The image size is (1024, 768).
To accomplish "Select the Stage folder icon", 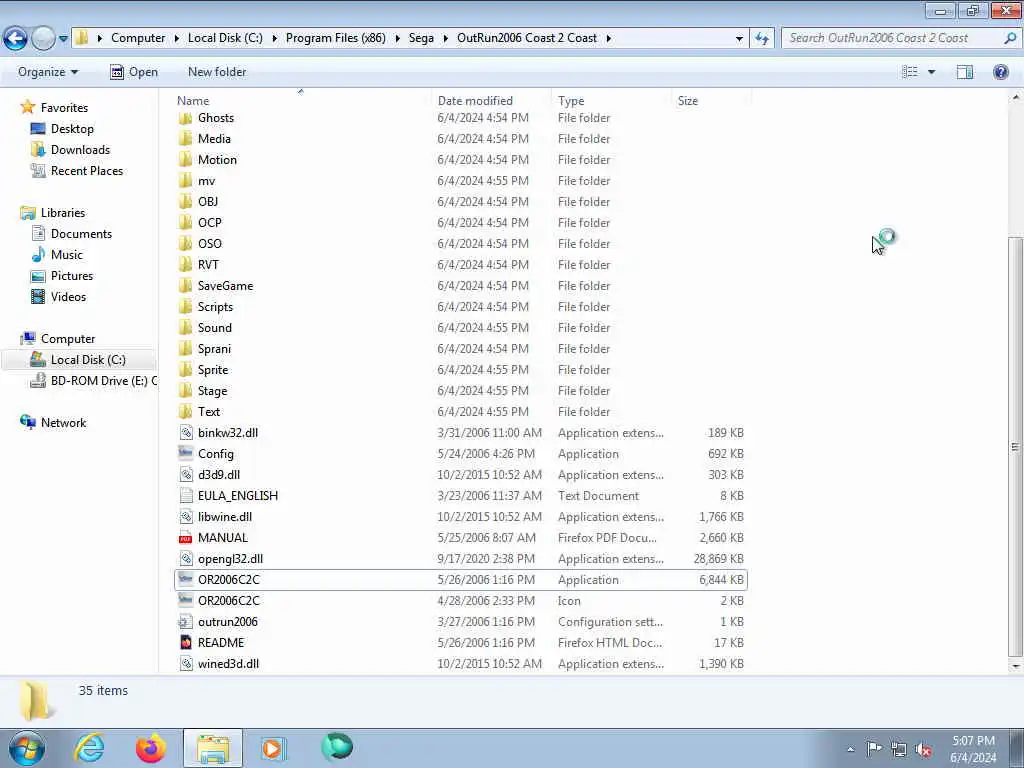I will coord(185,391).
